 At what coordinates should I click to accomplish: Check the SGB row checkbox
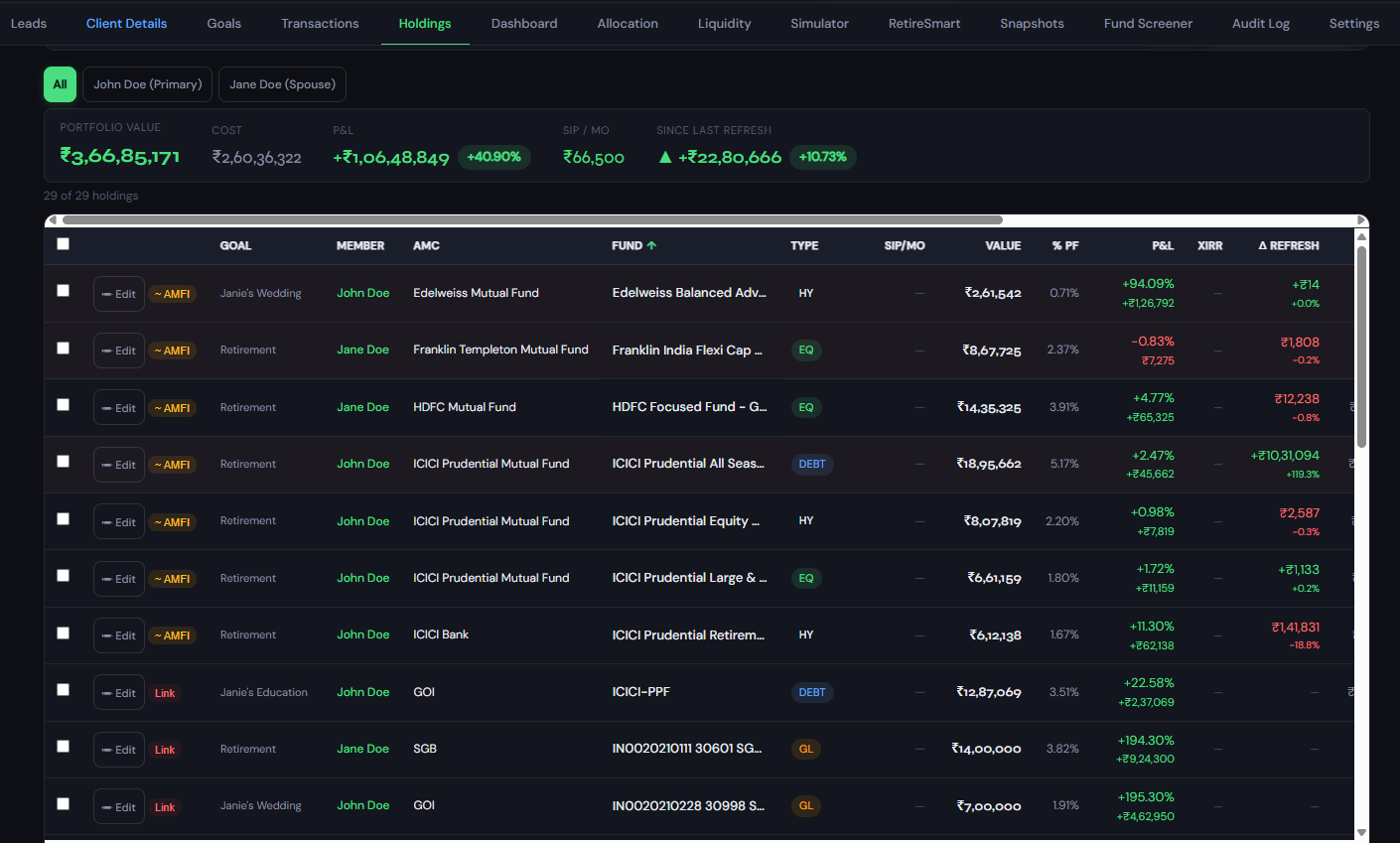(64, 747)
